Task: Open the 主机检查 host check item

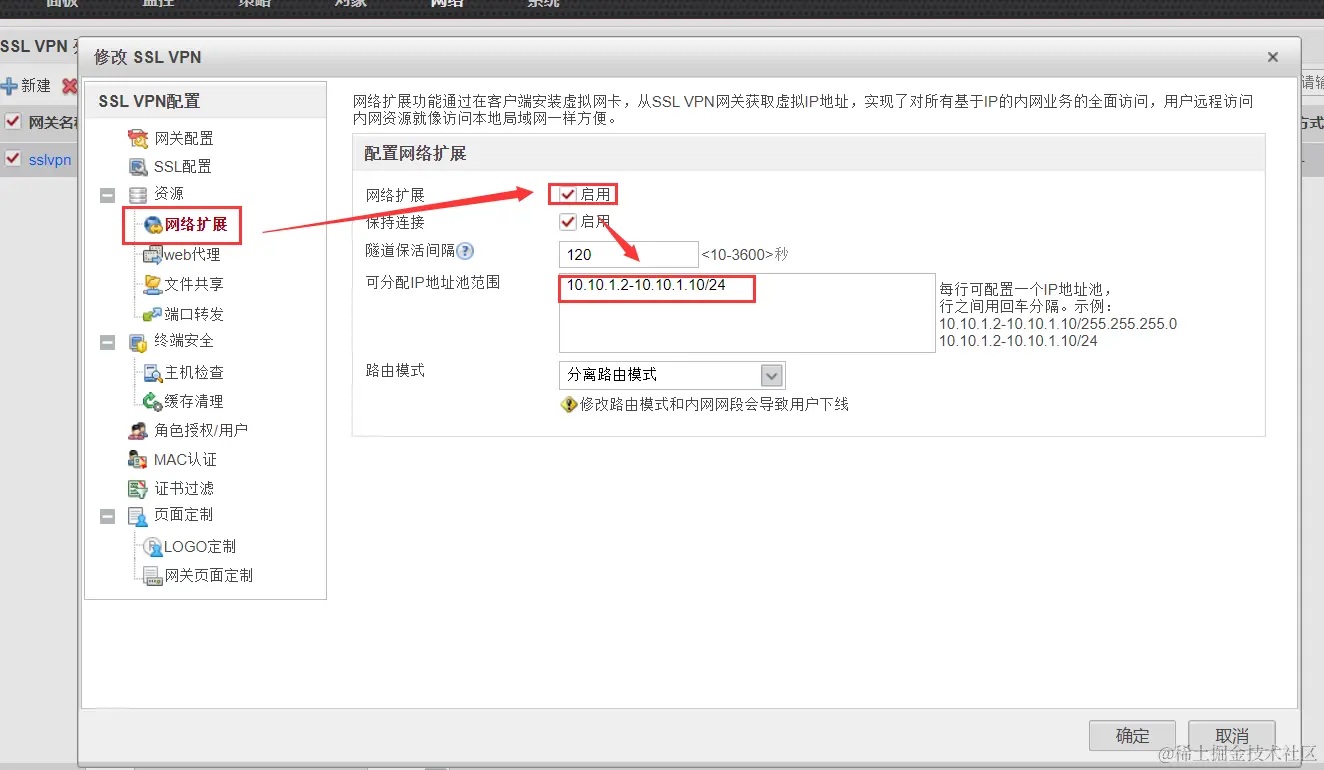Action: click(x=184, y=372)
